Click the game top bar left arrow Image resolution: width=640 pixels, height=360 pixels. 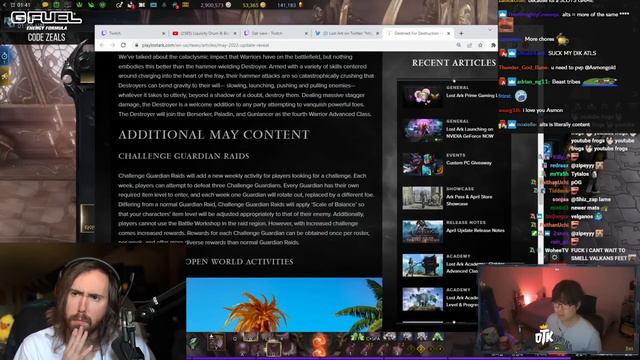point(5,5)
